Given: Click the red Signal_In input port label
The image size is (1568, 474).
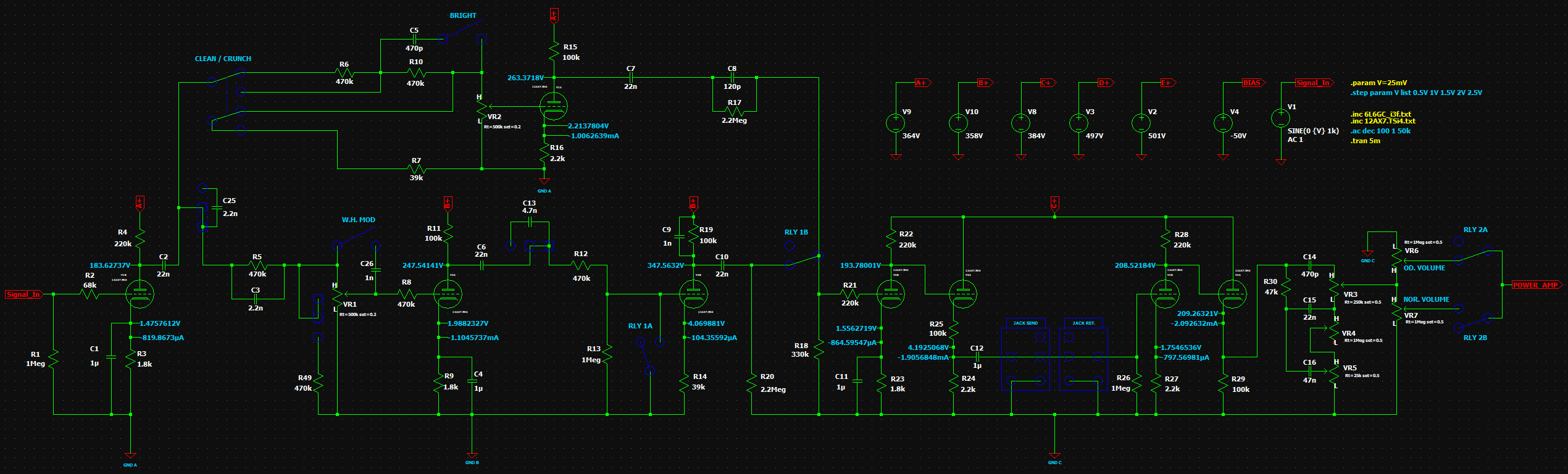Looking at the screenshot, I should coord(23,294).
